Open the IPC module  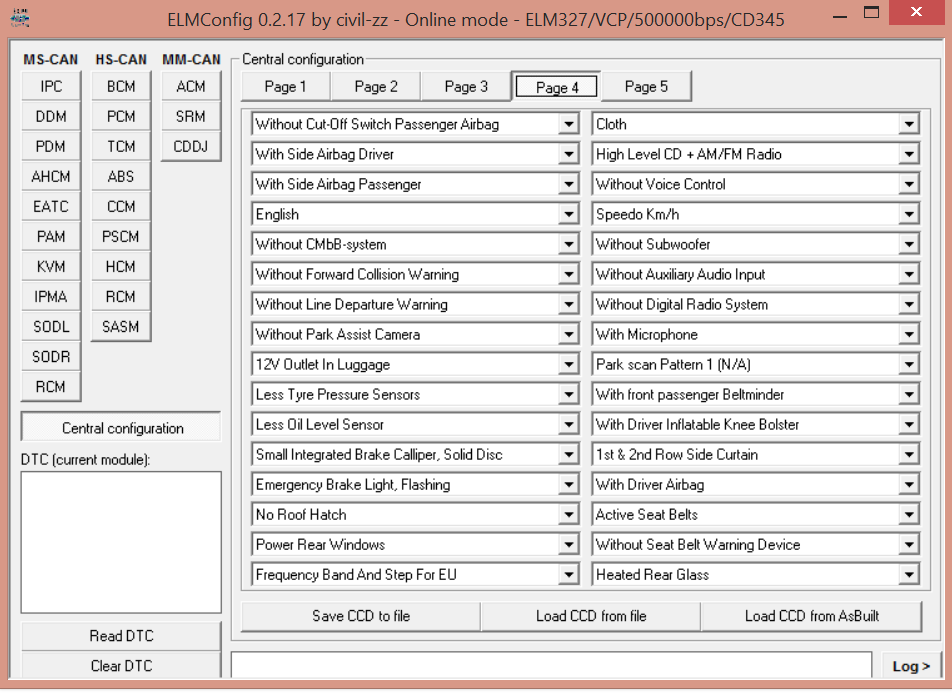(51, 87)
